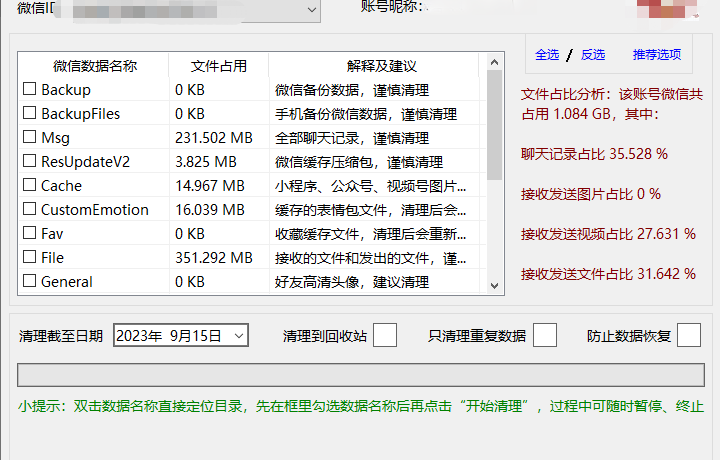Click the 解释及建议 column header

coord(382,66)
